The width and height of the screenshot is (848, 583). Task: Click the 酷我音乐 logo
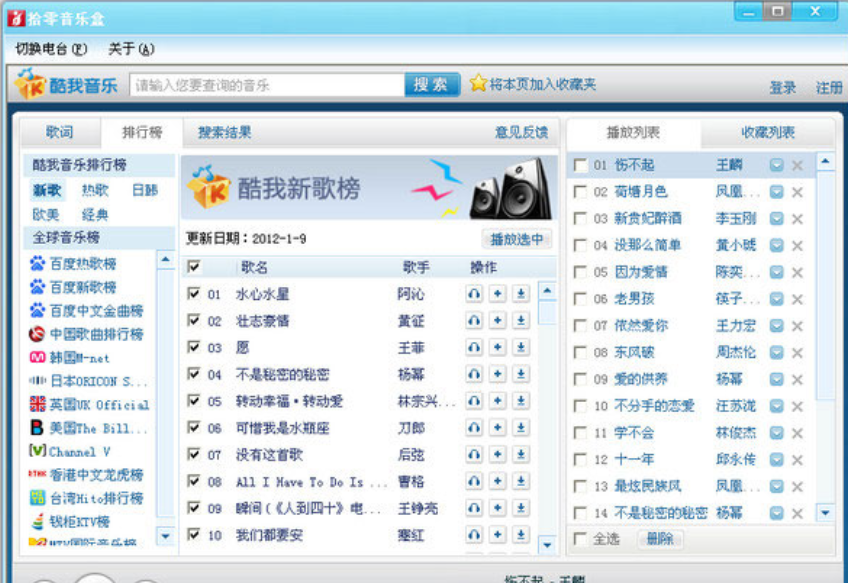[66, 84]
